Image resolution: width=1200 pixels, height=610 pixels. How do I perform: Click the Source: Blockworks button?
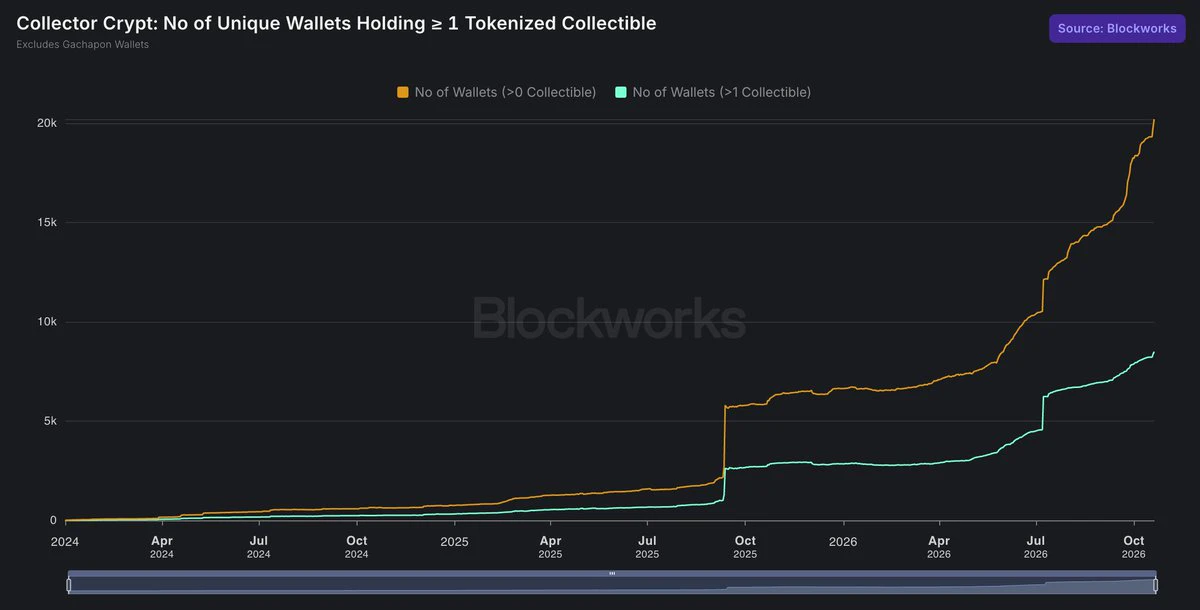tap(1117, 28)
